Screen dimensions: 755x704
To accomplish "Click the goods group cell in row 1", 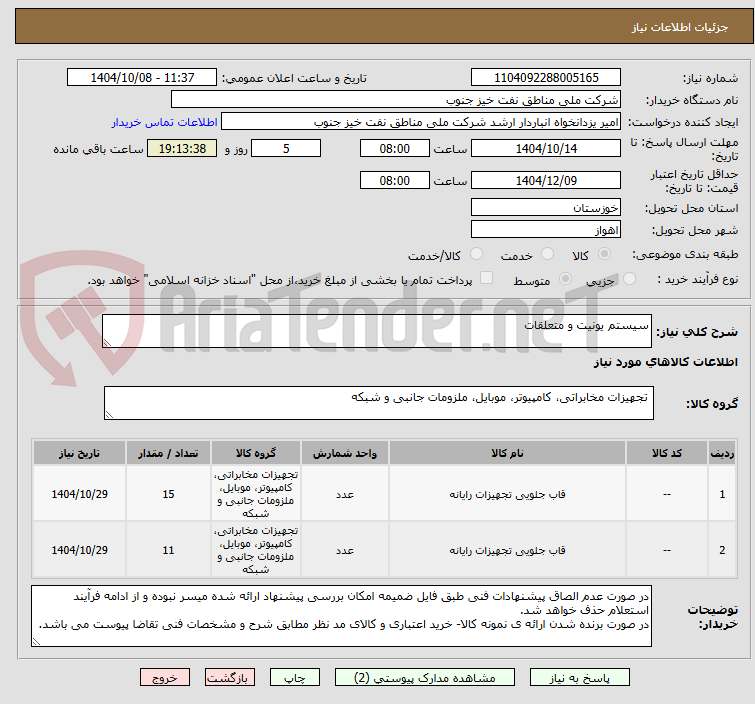I will (x=256, y=494).
